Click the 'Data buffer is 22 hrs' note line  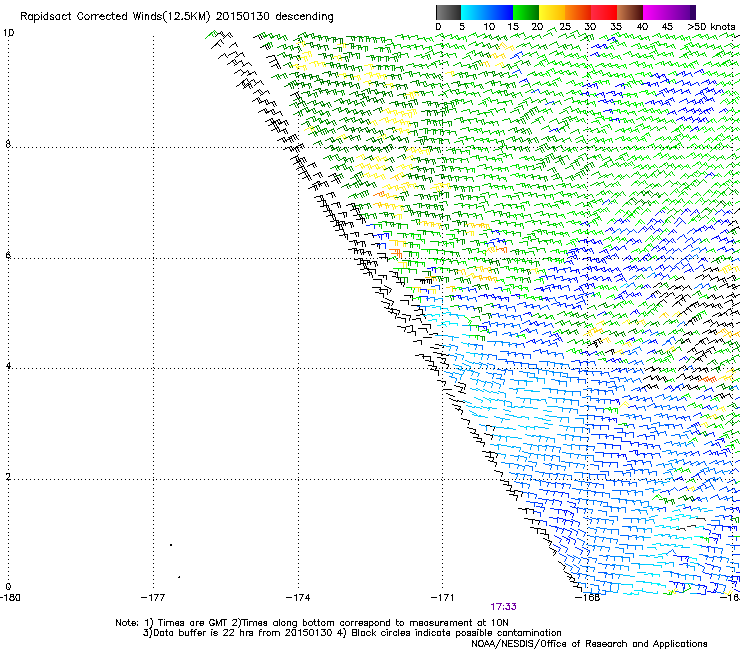coord(352,633)
